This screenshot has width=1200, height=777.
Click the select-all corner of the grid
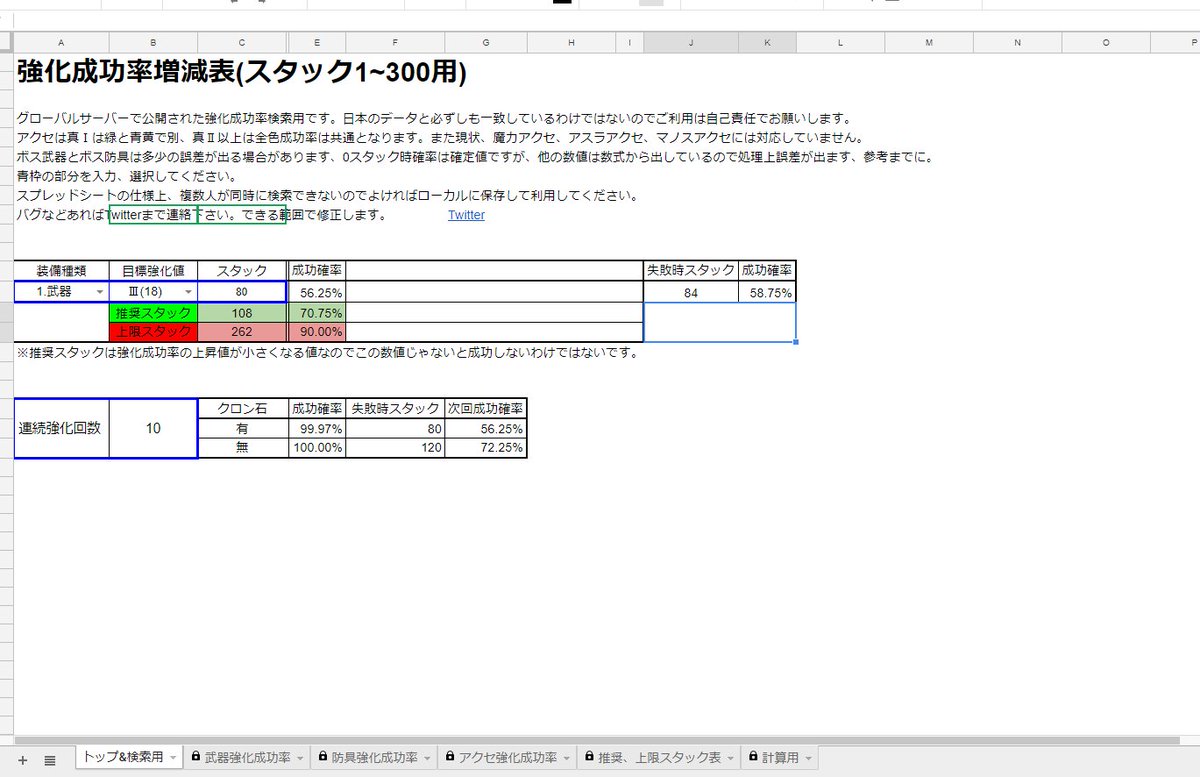[6, 42]
